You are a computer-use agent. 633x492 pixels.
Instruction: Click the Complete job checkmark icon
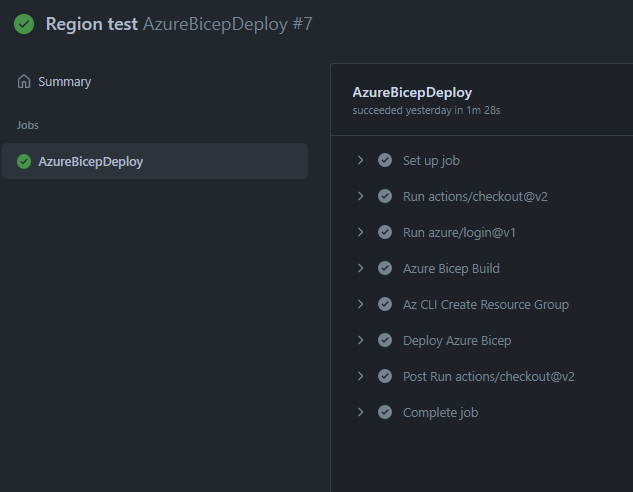[384, 412]
